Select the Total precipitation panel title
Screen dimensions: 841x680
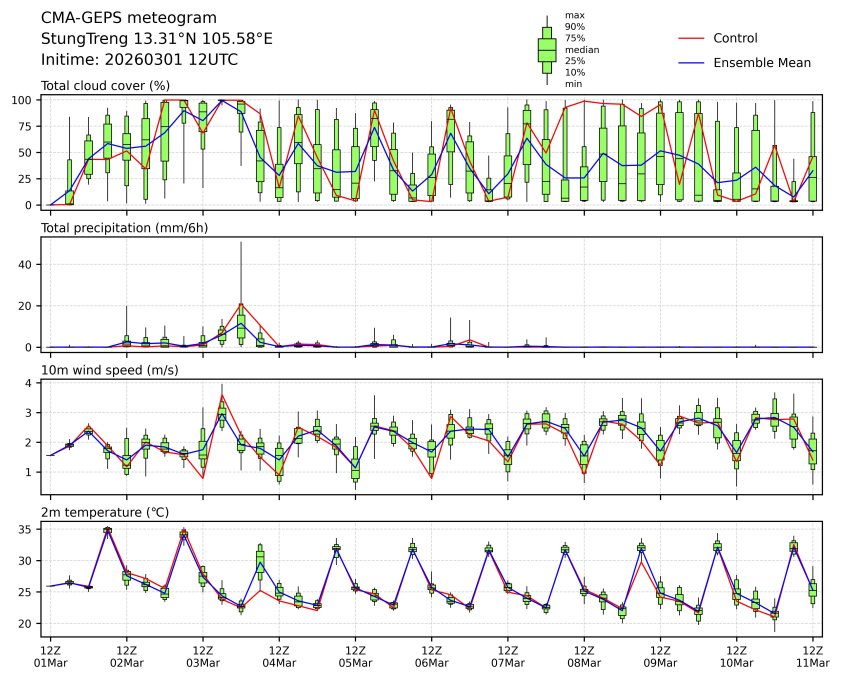(117, 228)
